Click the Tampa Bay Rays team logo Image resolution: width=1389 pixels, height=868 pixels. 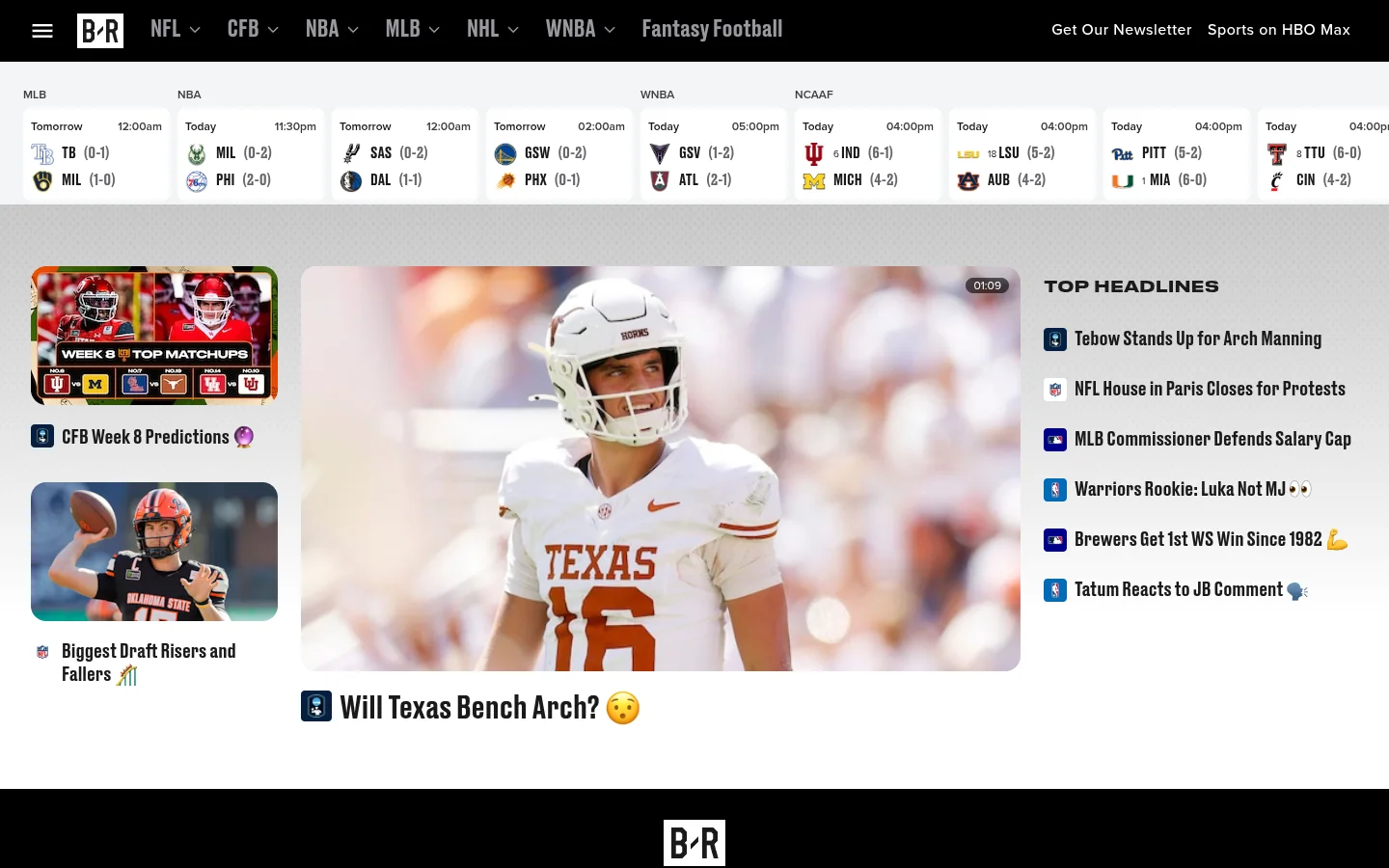pos(42,153)
